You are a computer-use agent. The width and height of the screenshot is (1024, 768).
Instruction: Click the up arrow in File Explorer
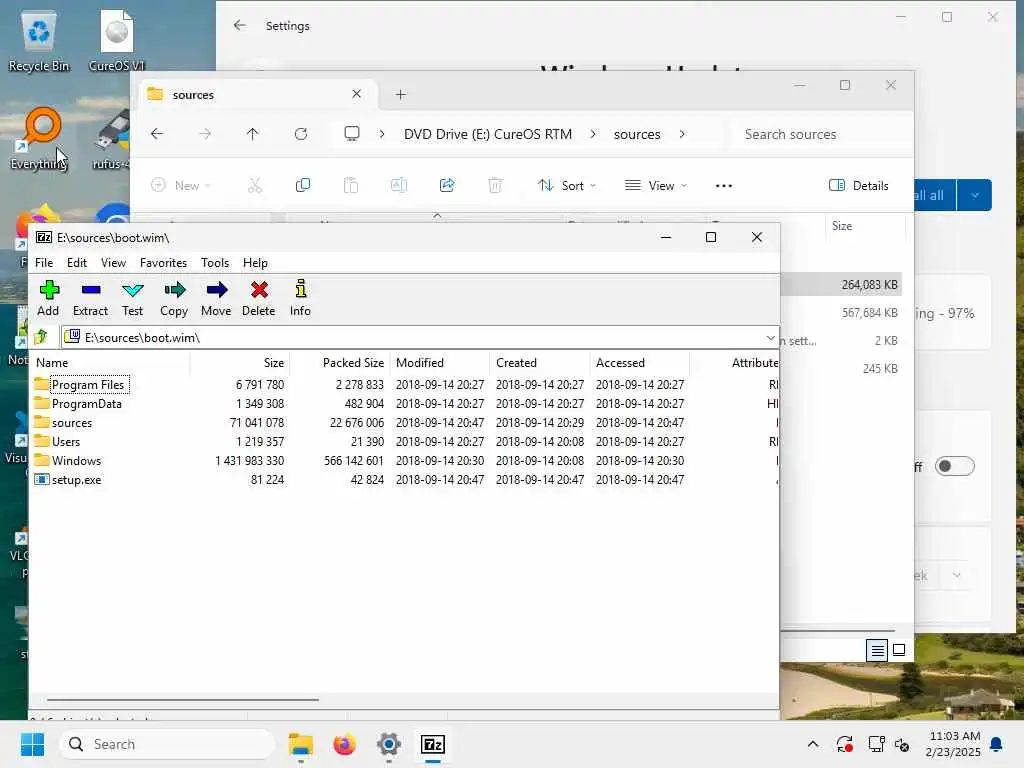pyautogui.click(x=253, y=134)
